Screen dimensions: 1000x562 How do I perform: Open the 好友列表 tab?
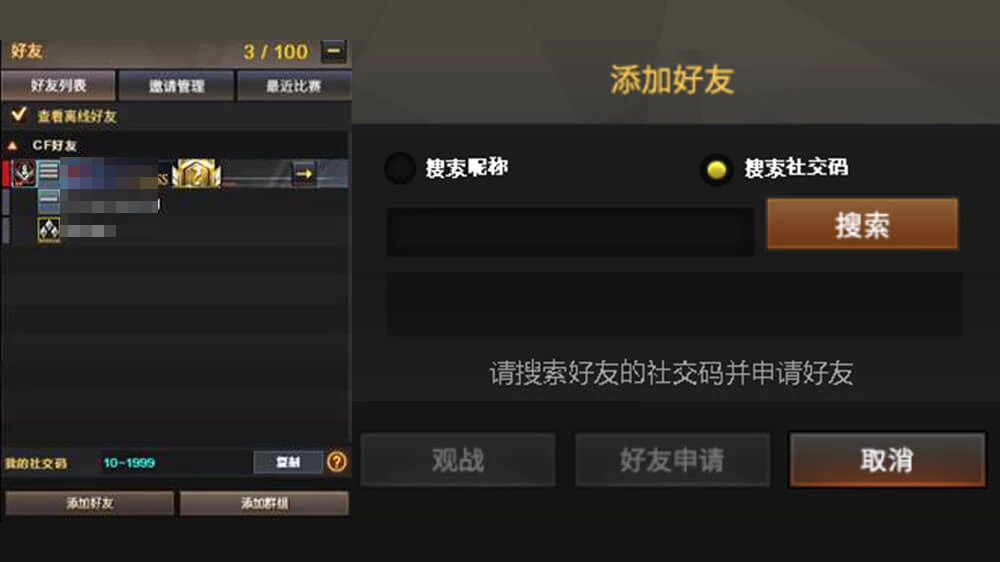point(59,85)
